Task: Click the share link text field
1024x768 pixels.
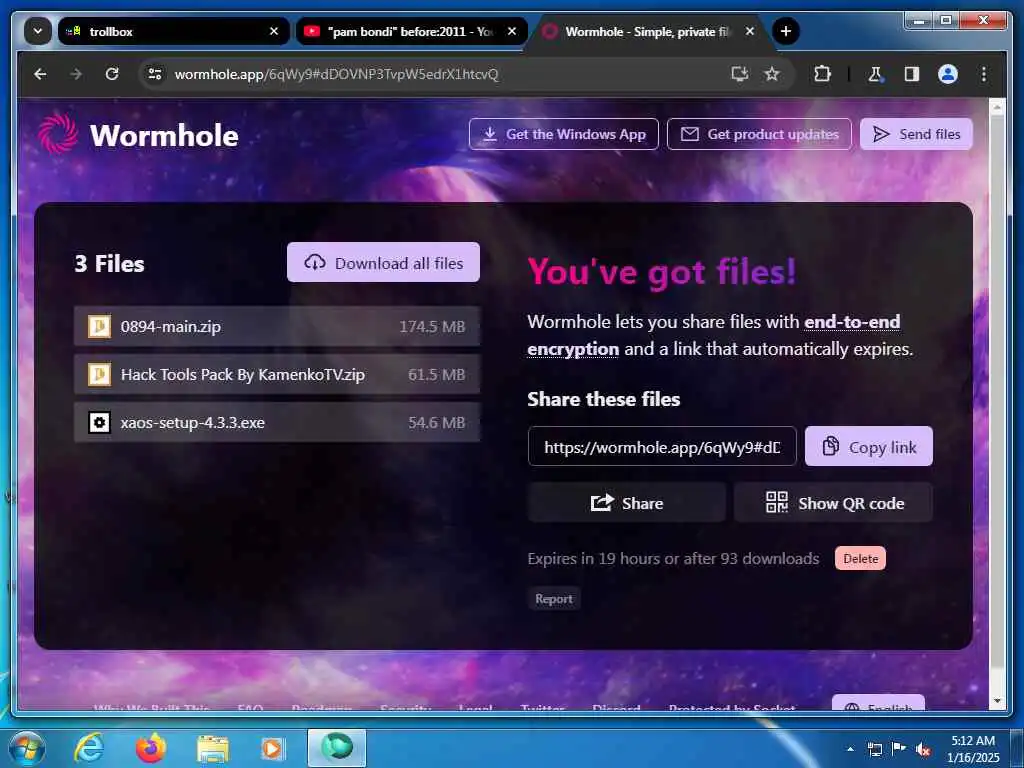Action: [662, 447]
